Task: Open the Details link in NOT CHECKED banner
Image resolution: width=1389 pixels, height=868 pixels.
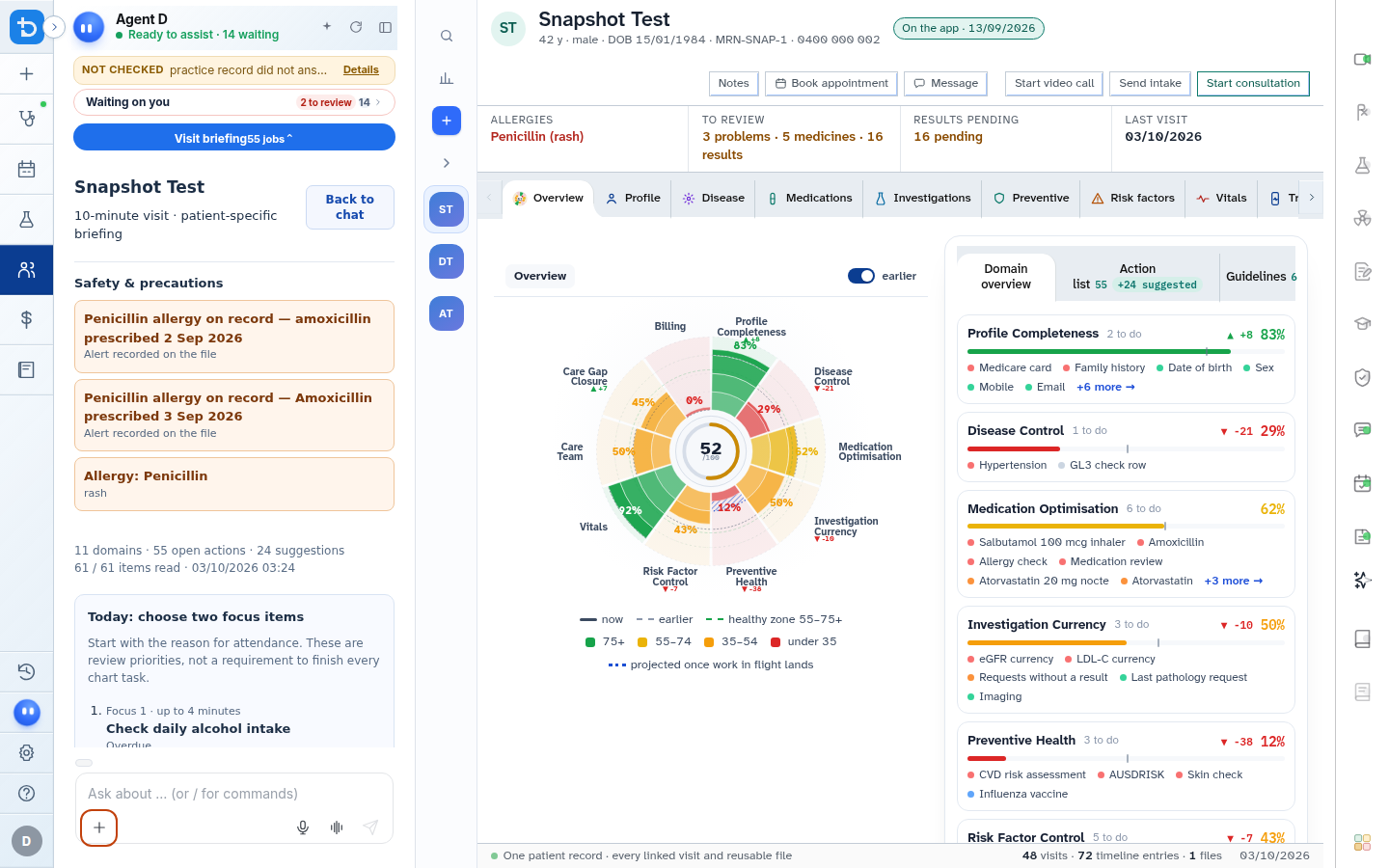Action: point(361,69)
